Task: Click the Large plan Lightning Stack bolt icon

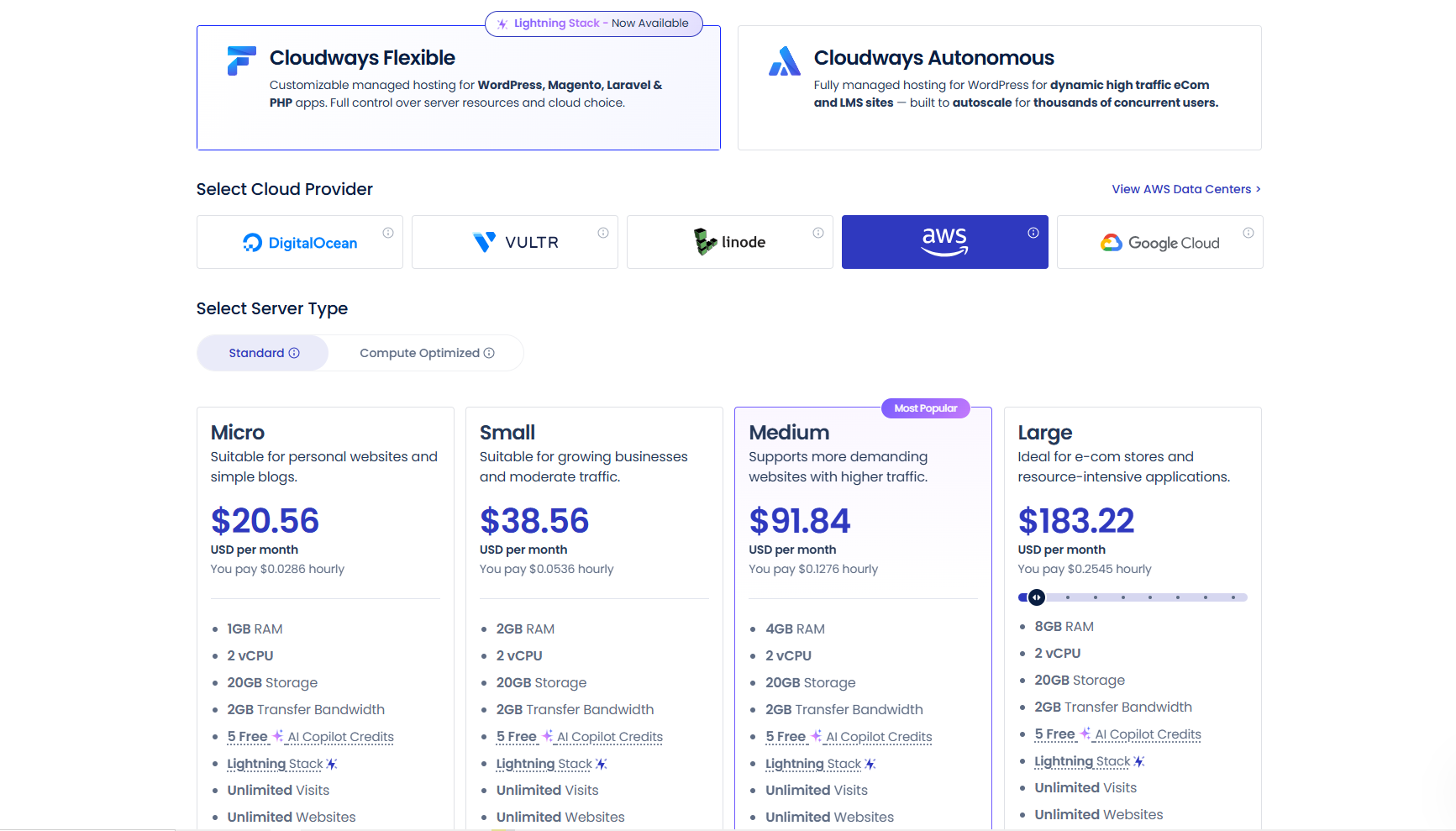Action: click(1139, 761)
